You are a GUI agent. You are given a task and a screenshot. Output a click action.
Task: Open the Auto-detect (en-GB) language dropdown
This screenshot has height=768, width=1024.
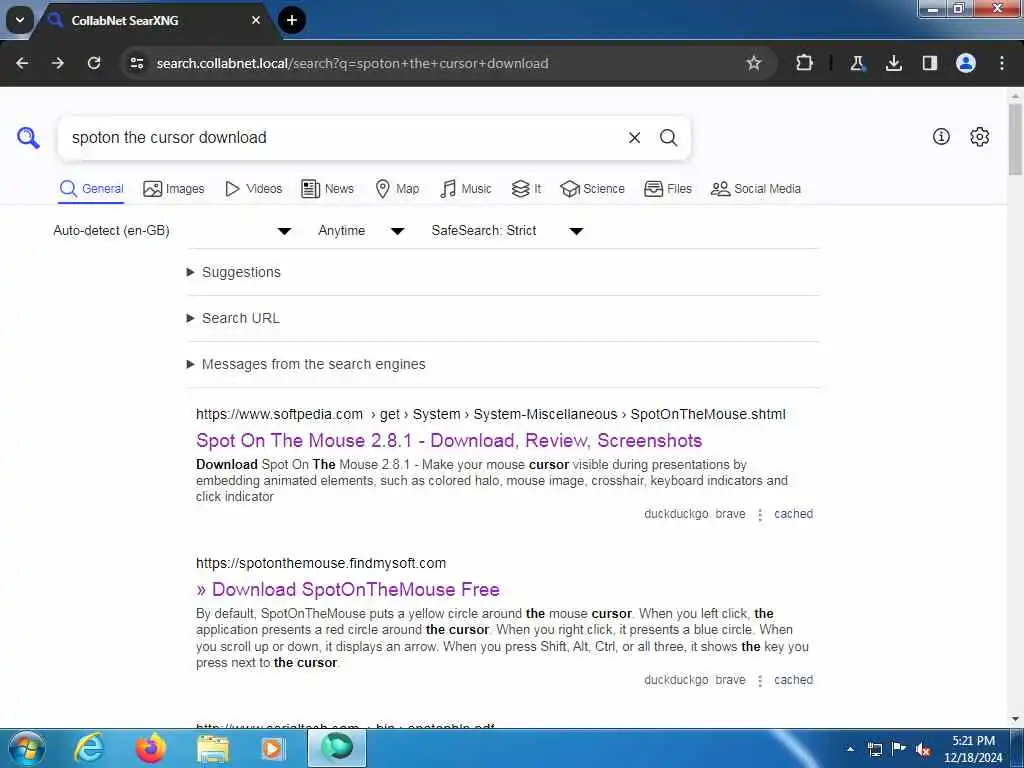coord(172,231)
